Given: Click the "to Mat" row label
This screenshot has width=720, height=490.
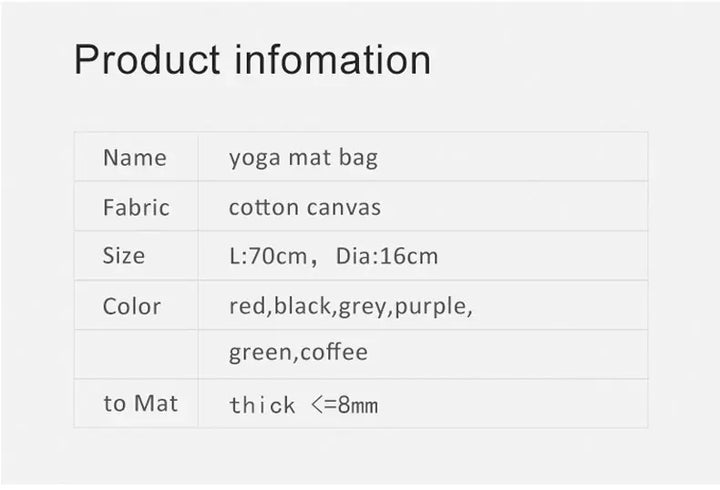Looking at the screenshot, I should pyautogui.click(x=140, y=403).
